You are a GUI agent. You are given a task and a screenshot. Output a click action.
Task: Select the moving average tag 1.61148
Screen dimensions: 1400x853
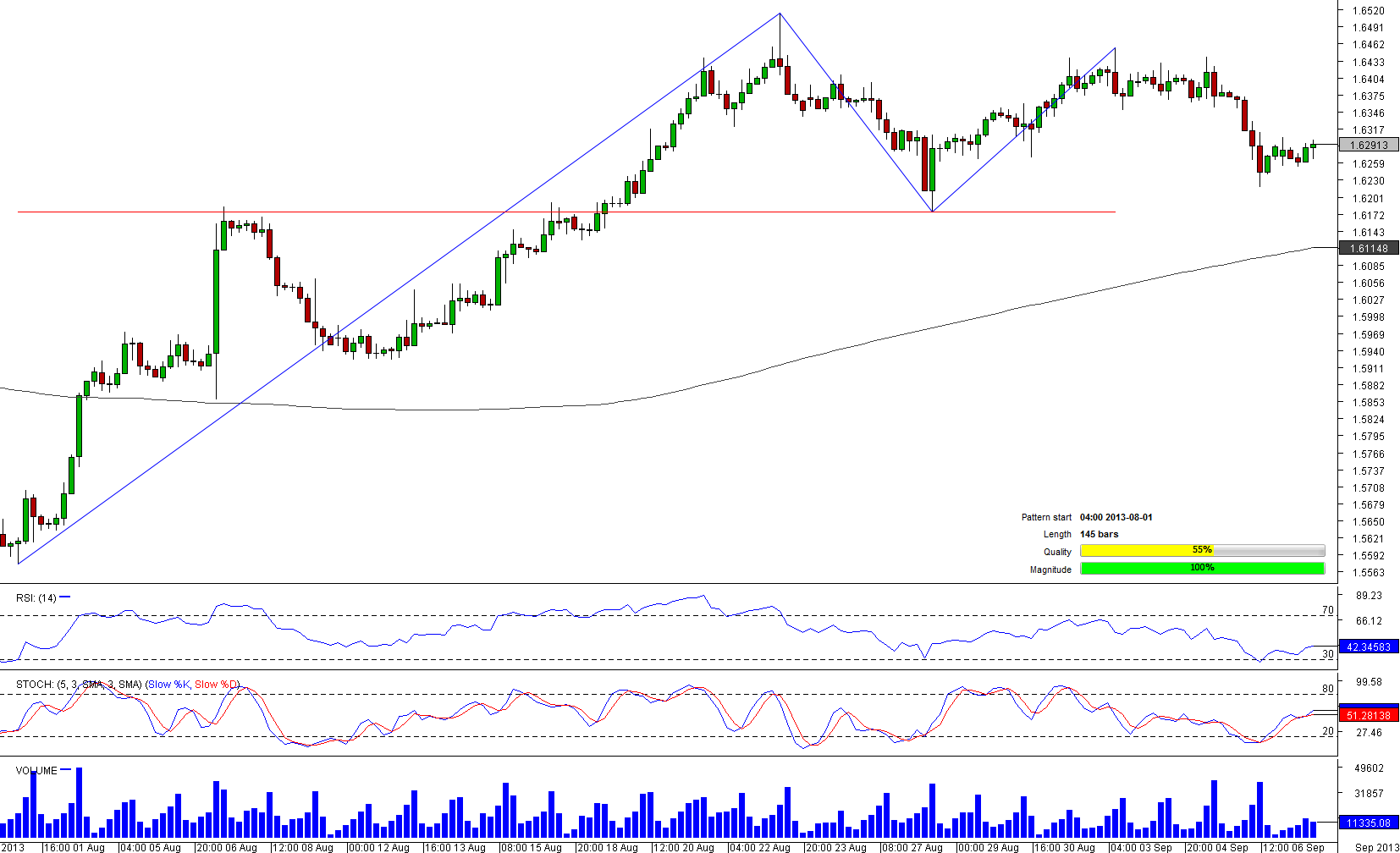1368,249
